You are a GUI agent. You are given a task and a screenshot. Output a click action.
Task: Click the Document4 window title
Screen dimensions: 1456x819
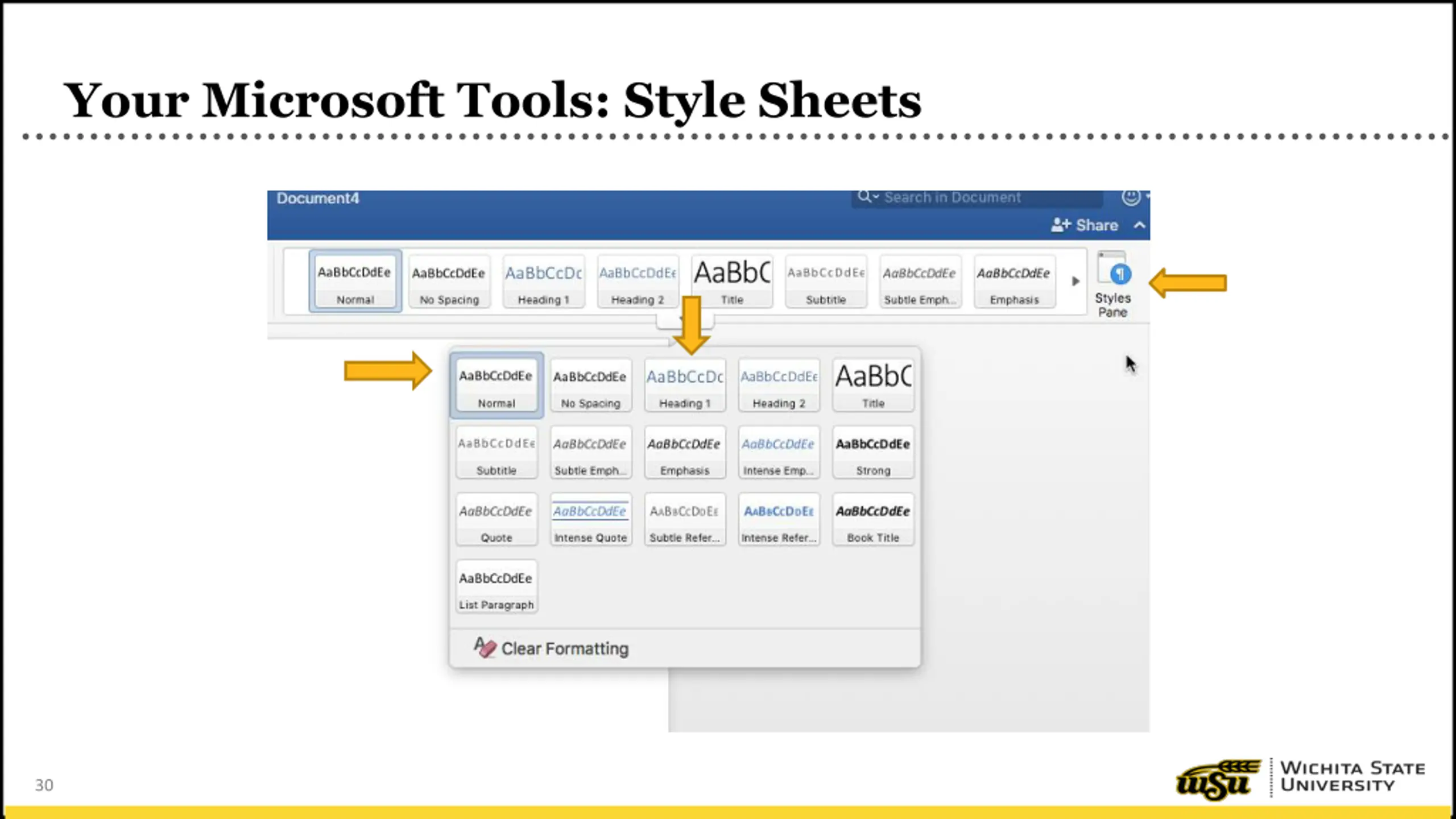pos(317,198)
